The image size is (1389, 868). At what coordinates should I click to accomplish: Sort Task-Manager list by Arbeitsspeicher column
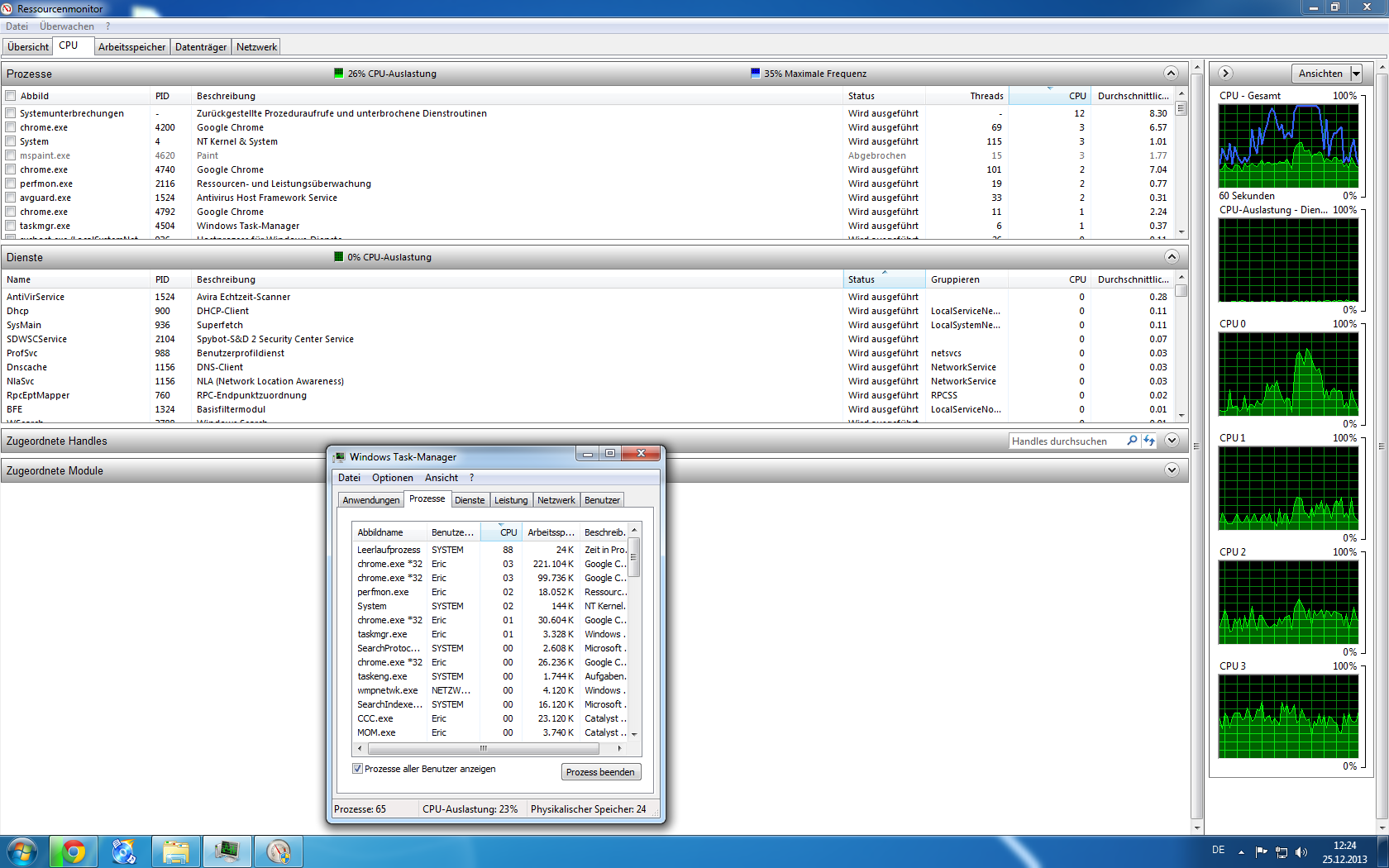551,532
